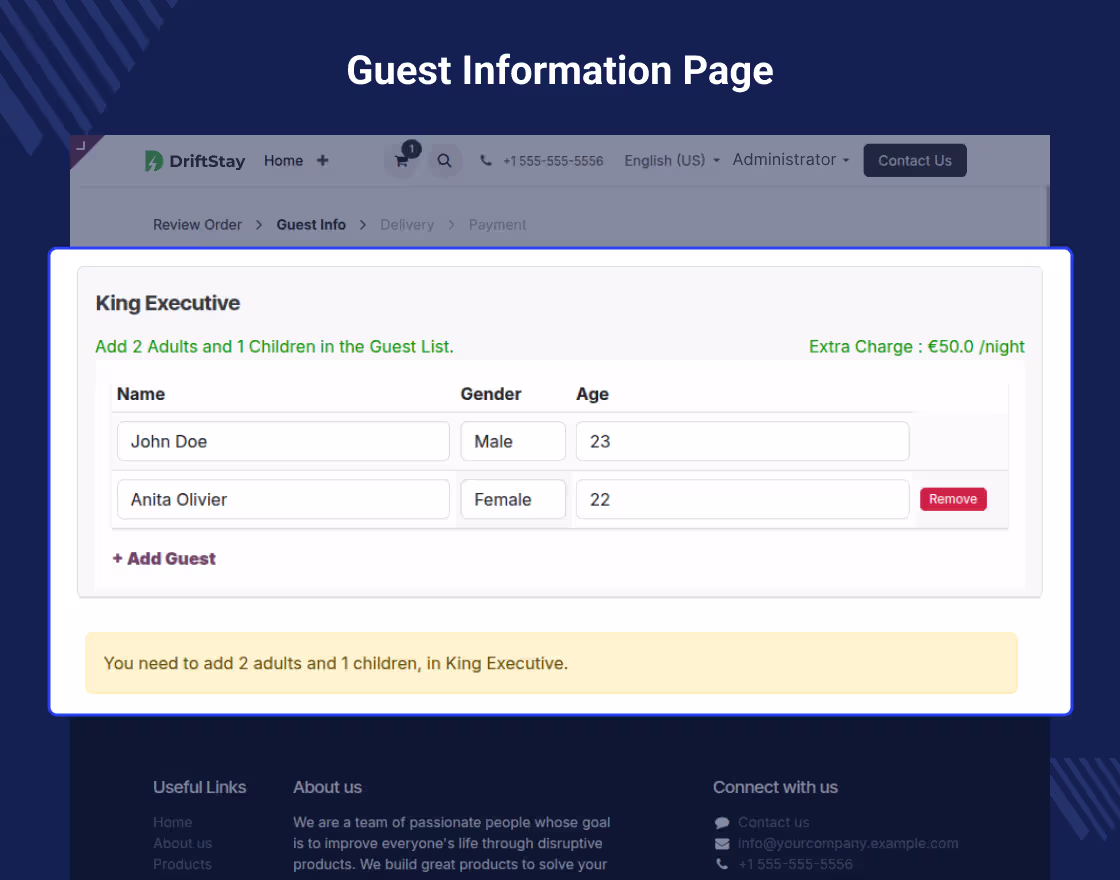Open the shopping cart icon

(x=401, y=161)
